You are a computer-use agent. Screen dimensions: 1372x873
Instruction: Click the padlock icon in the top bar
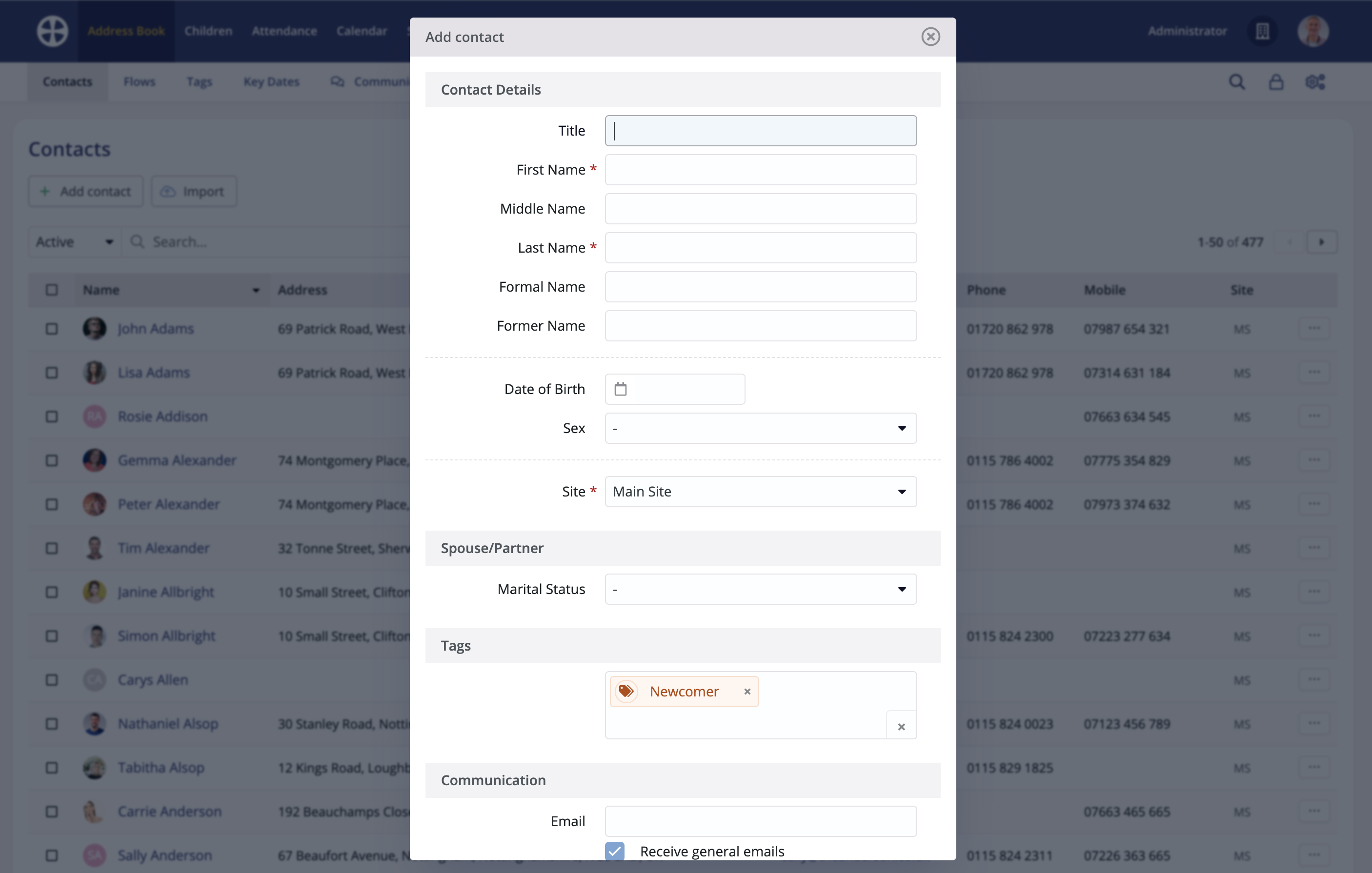tap(1276, 82)
